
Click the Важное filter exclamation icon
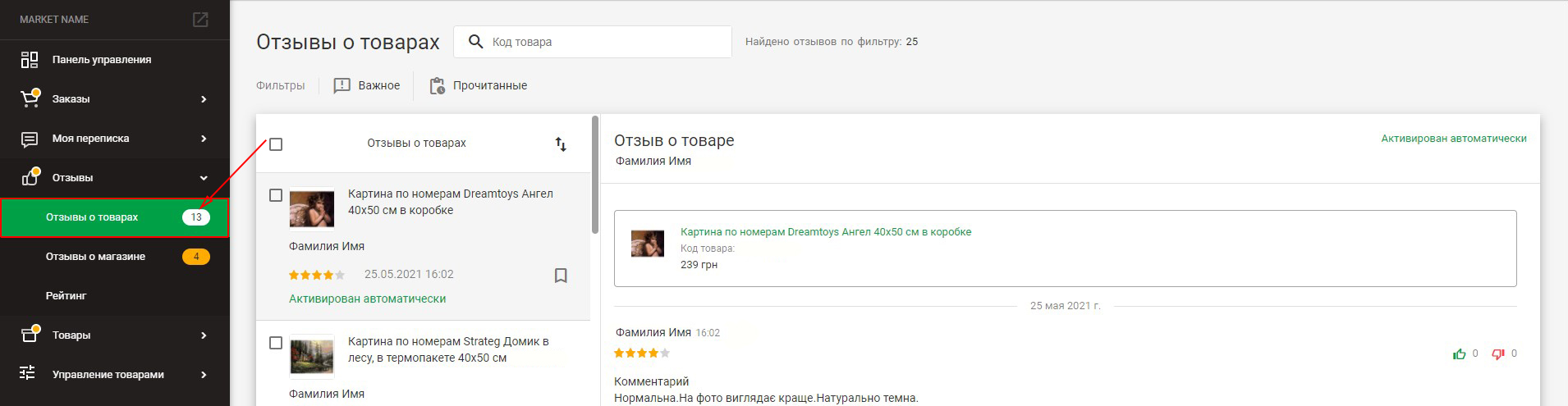tap(342, 86)
